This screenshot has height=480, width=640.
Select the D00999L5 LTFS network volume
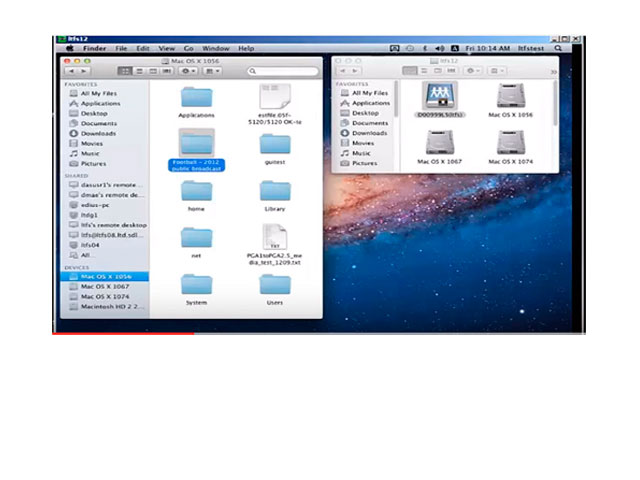(x=439, y=96)
